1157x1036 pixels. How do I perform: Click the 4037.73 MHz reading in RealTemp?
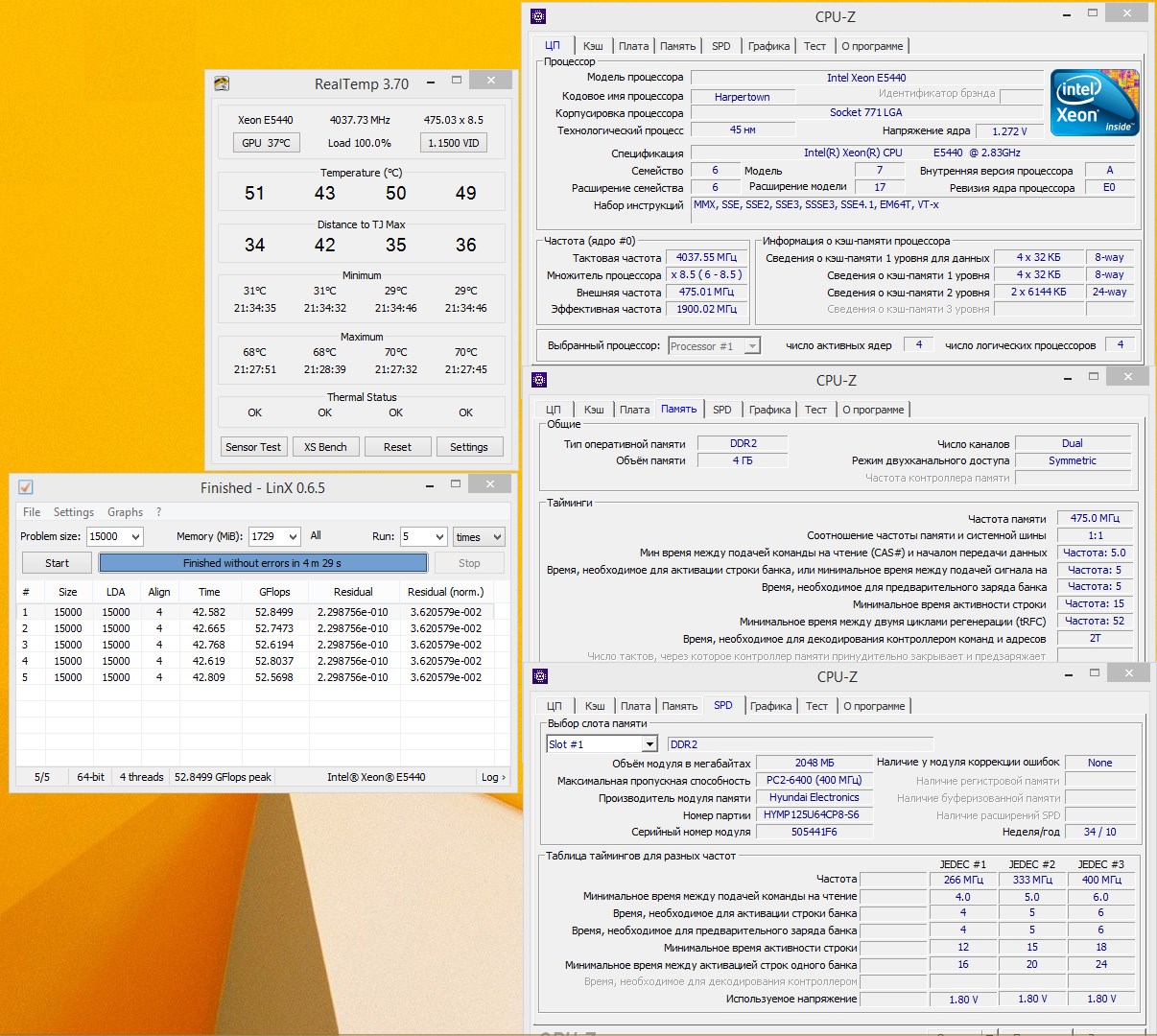[x=360, y=120]
